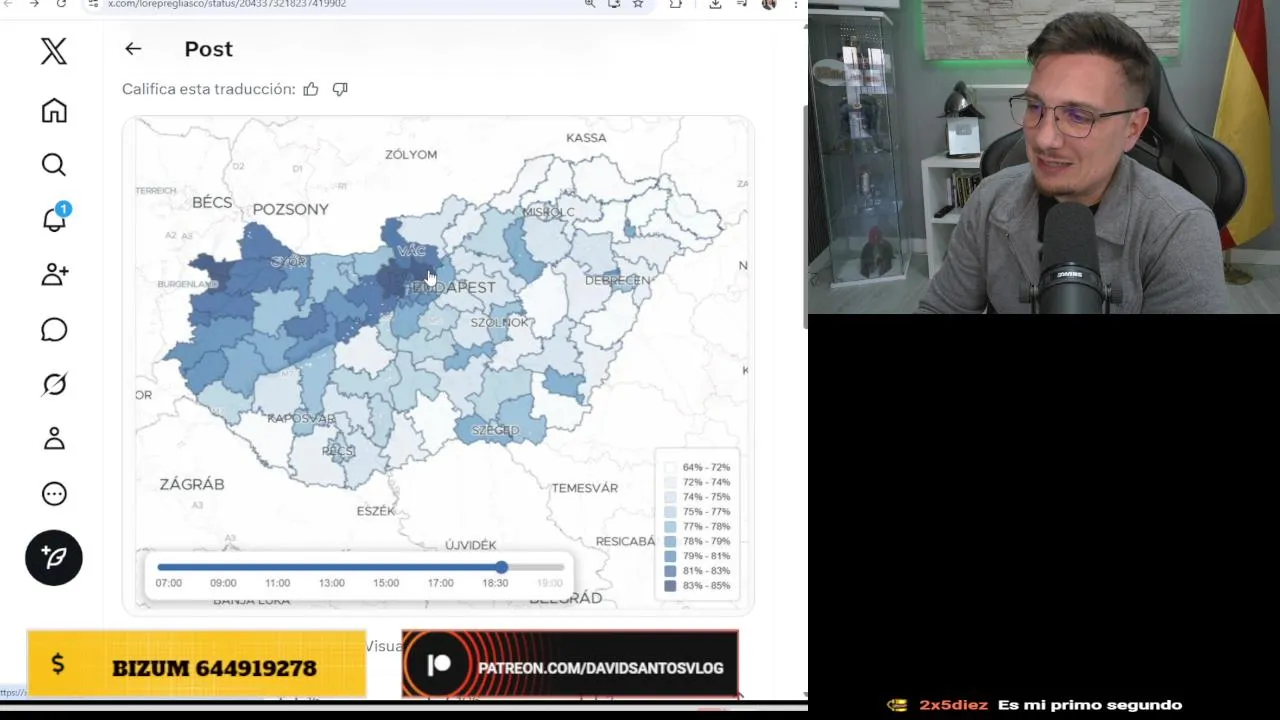This screenshot has height=720, width=1280.
Task: Jump the timeline to 17:00
Action: [x=440, y=583]
